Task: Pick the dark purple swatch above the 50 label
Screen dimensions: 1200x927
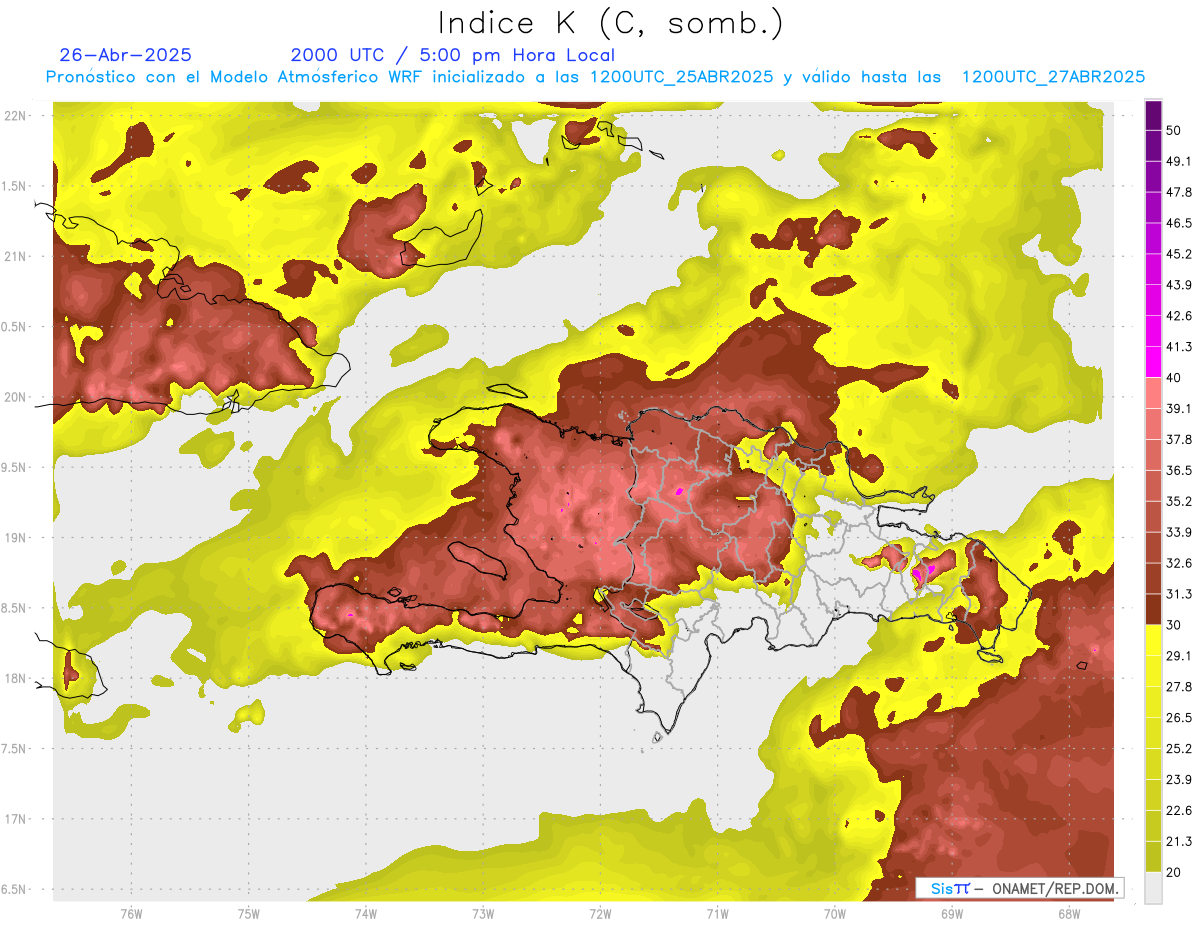Action: pyautogui.click(x=1153, y=115)
